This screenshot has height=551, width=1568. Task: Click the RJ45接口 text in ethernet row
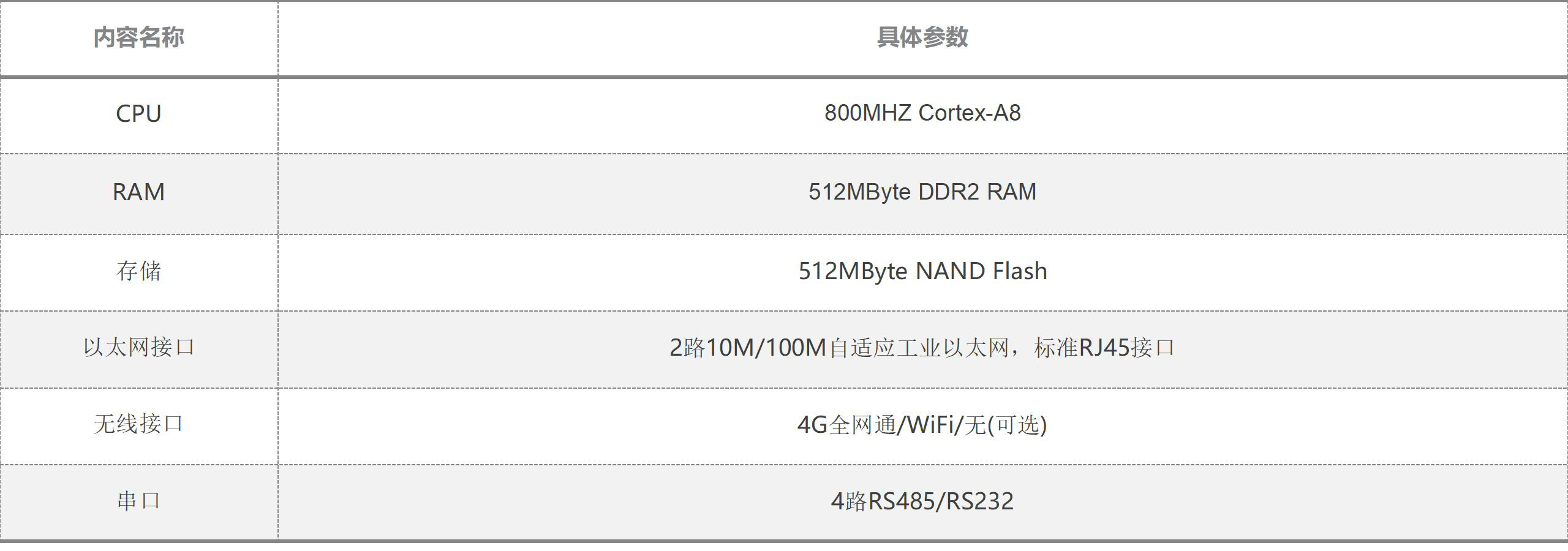[1127, 348]
